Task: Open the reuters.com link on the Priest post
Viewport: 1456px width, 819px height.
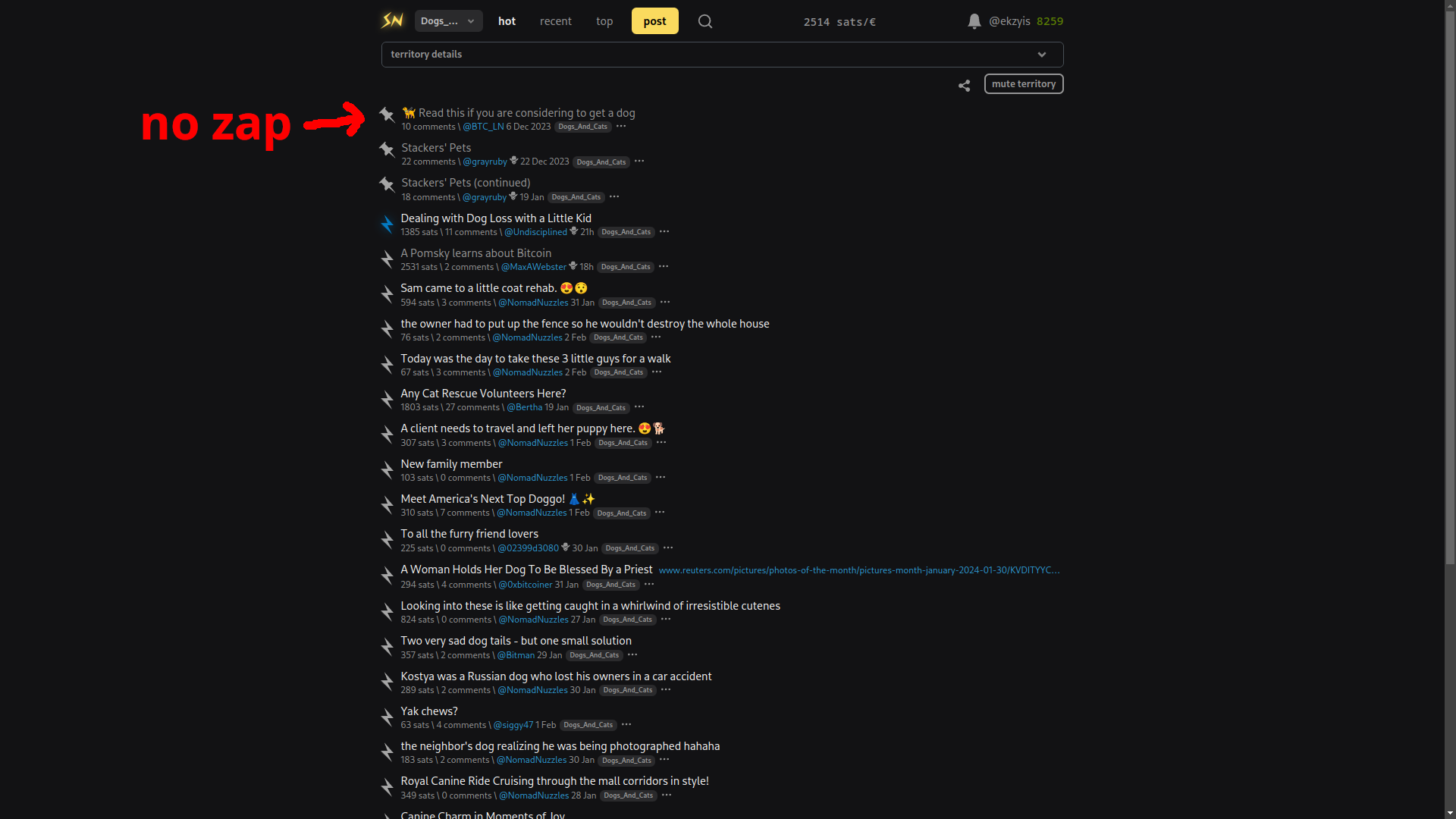Action: (859, 570)
